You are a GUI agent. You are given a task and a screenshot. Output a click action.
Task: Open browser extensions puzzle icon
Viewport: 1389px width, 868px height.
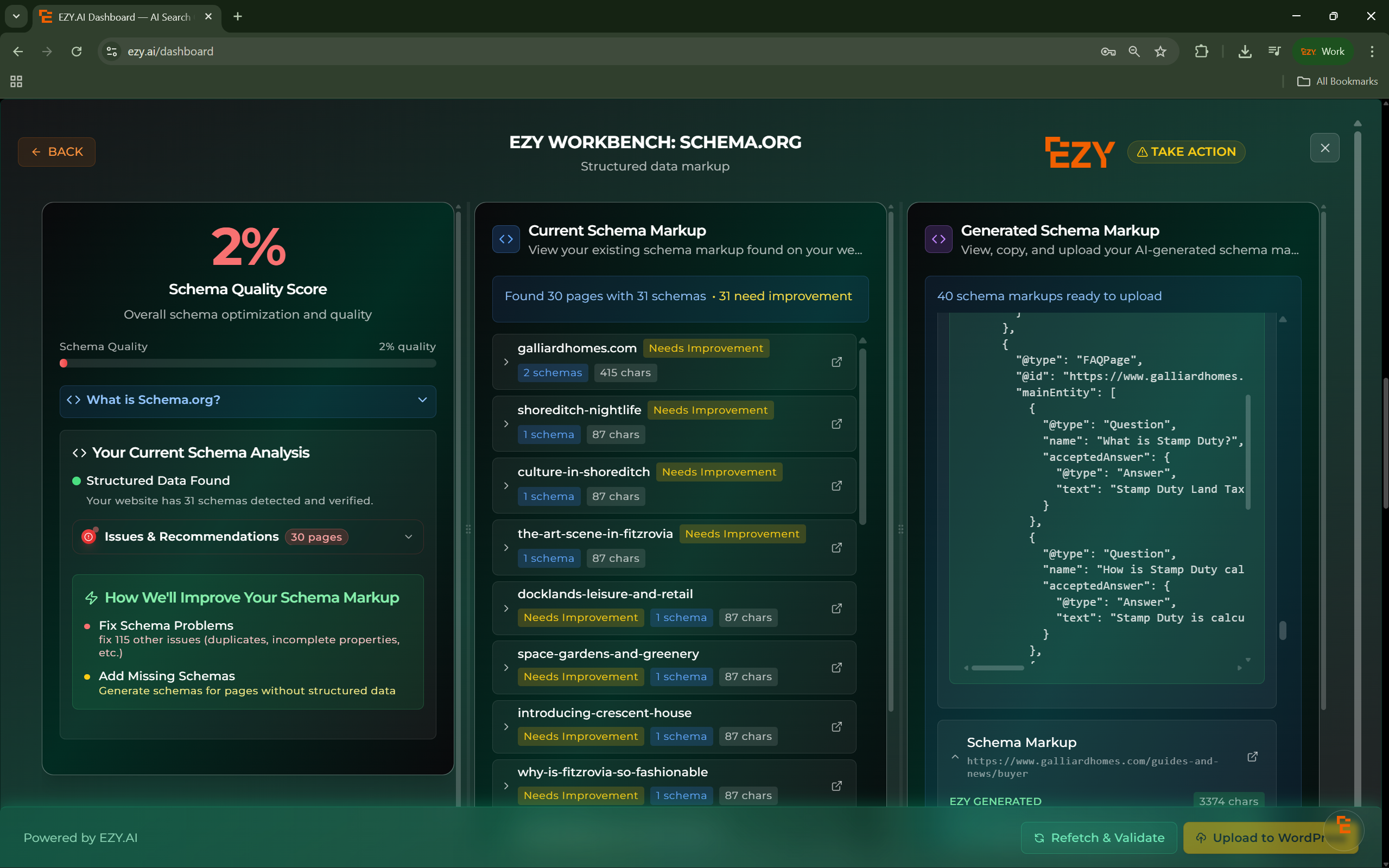[x=1201, y=52]
